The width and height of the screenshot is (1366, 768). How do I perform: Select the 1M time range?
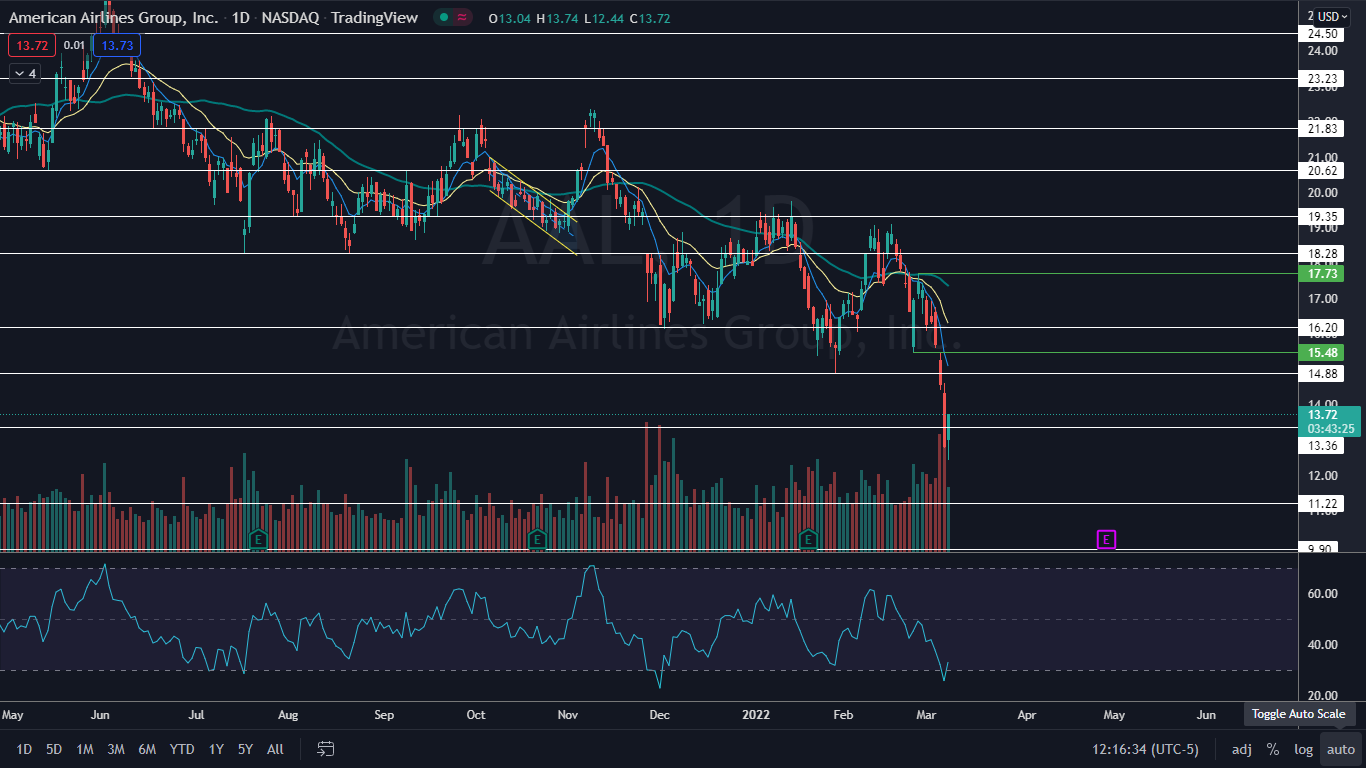coord(85,749)
